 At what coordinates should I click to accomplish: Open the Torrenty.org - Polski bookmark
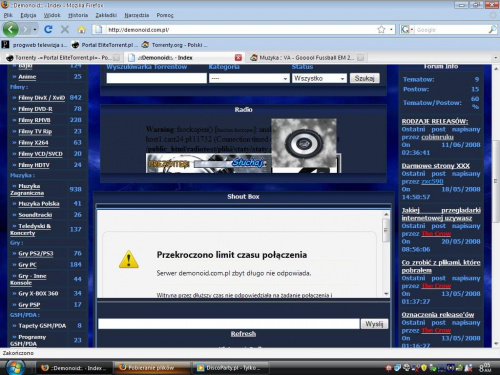pos(174,45)
